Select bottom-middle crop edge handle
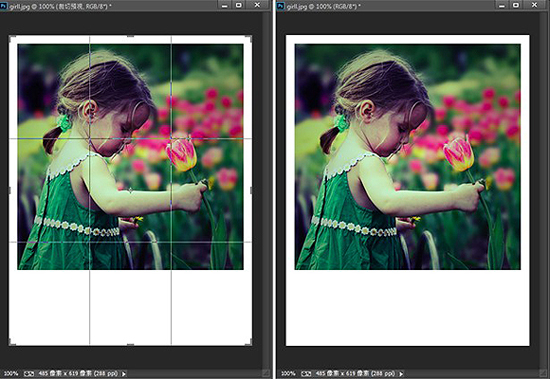Viewport: 550px width, 379px height. 130,345
